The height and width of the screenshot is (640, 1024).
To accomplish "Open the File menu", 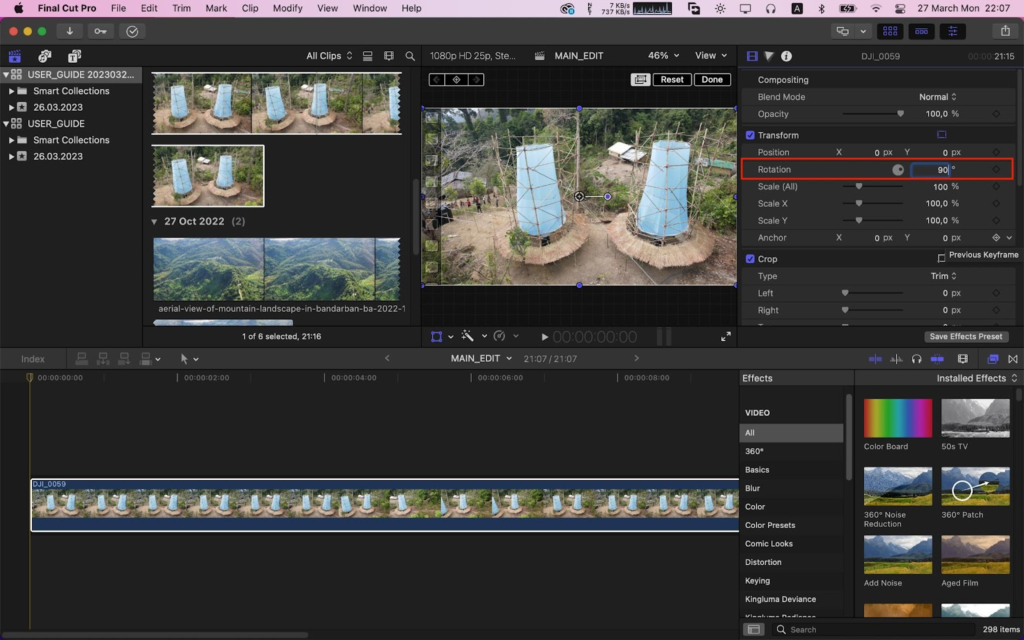I will pyautogui.click(x=118, y=8).
